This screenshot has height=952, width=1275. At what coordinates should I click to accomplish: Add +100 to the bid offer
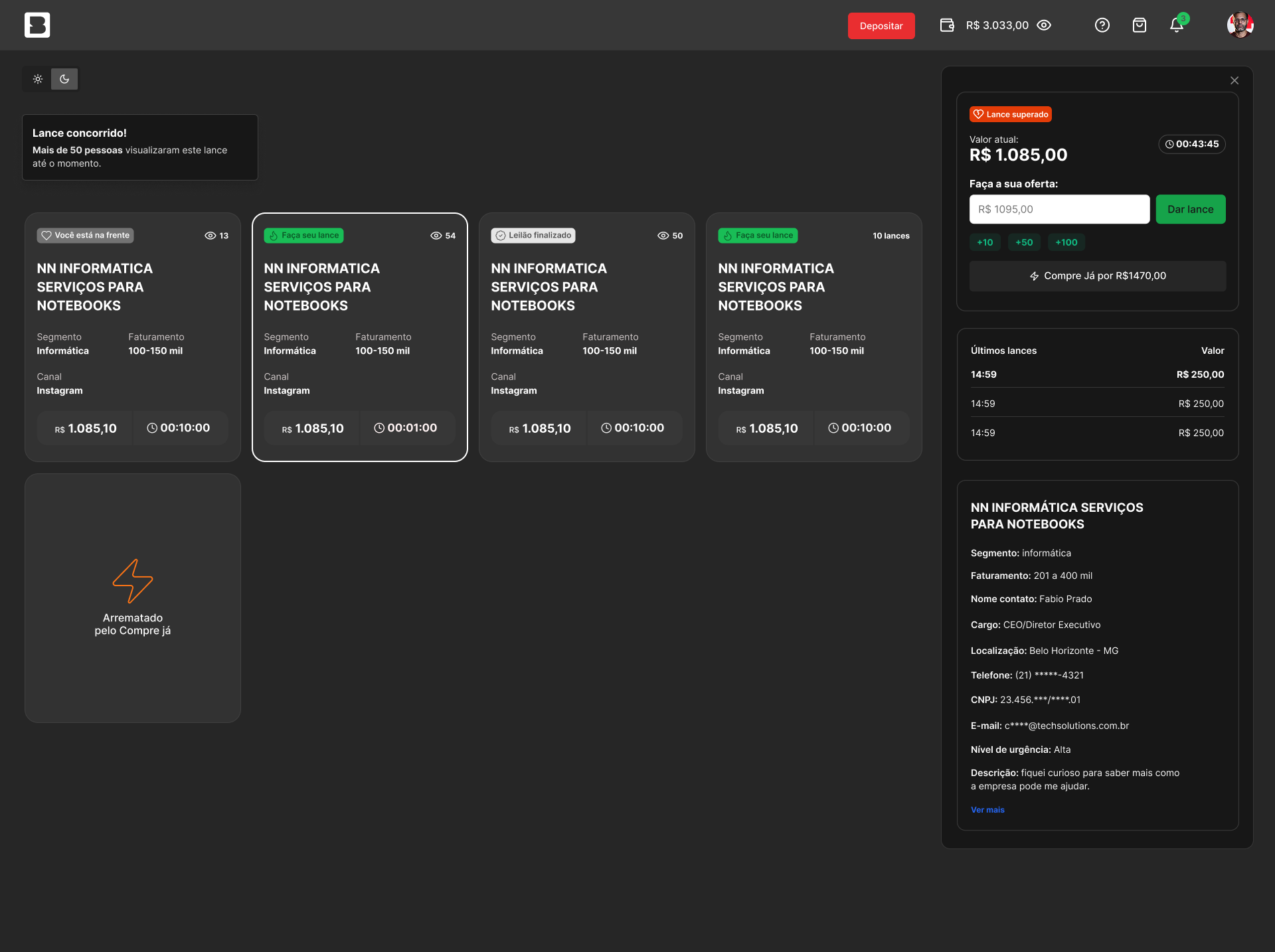click(x=1066, y=242)
